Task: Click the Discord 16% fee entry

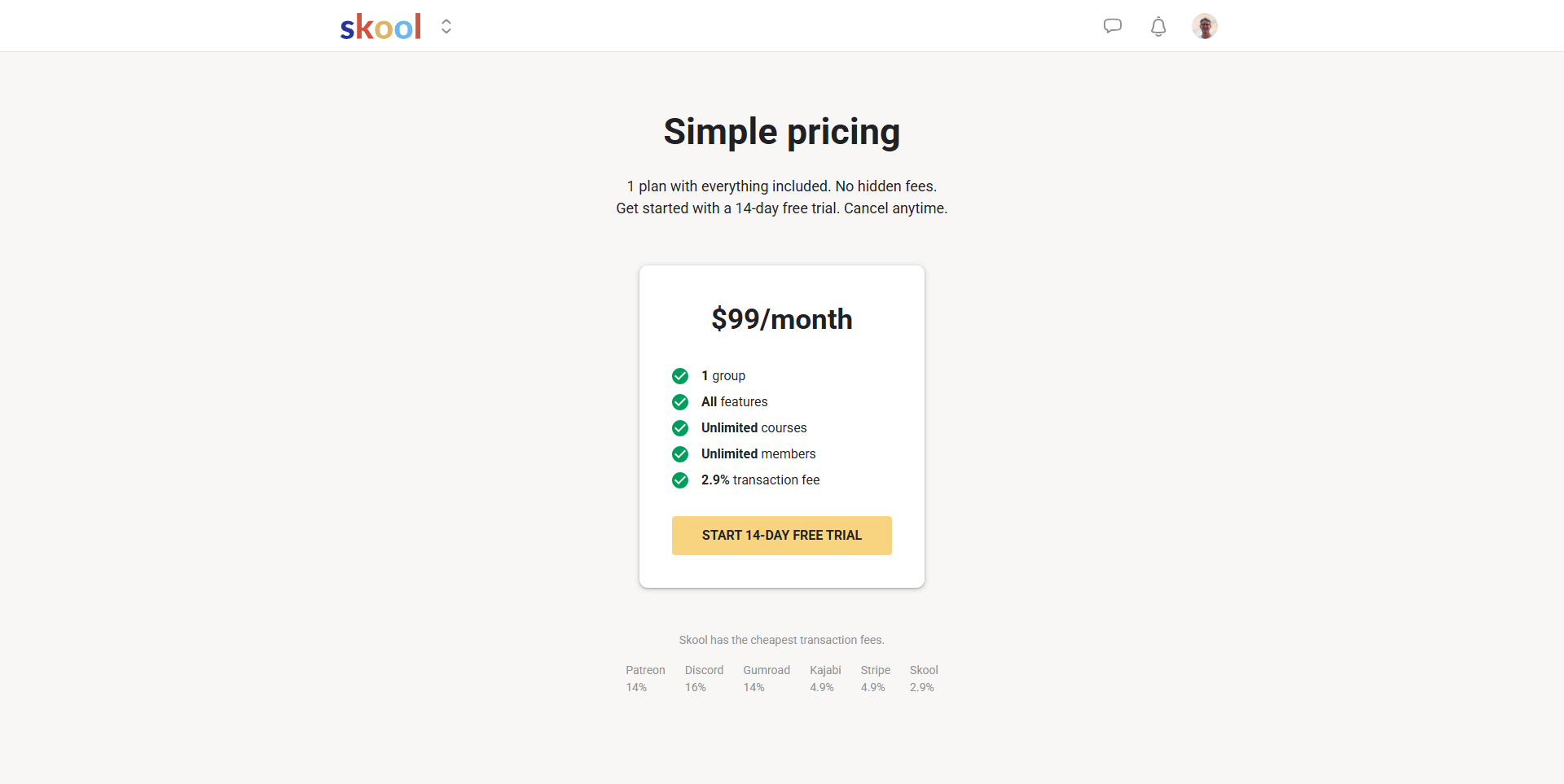Action: [x=704, y=678]
